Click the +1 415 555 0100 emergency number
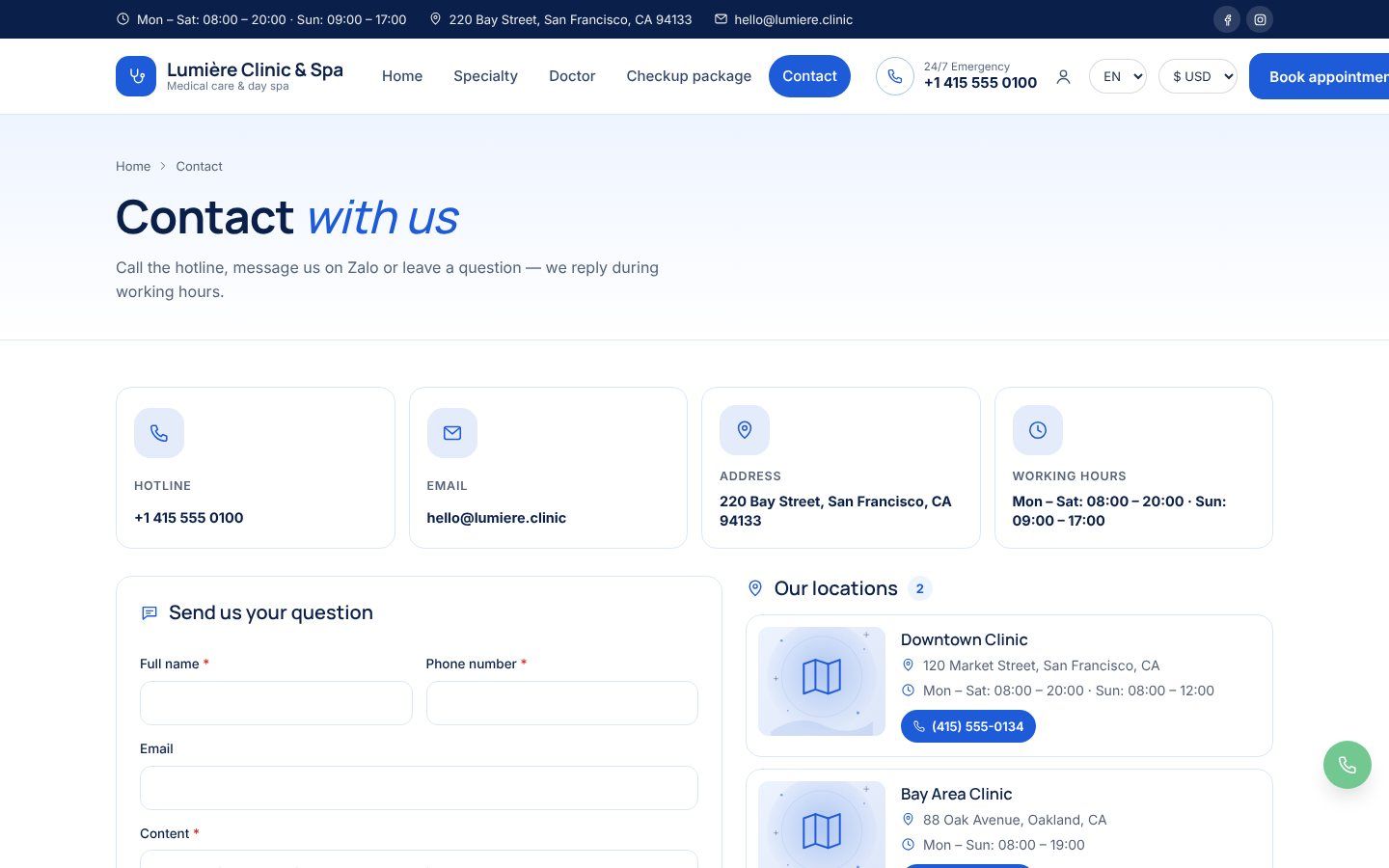The width and height of the screenshot is (1389, 868). tap(980, 83)
